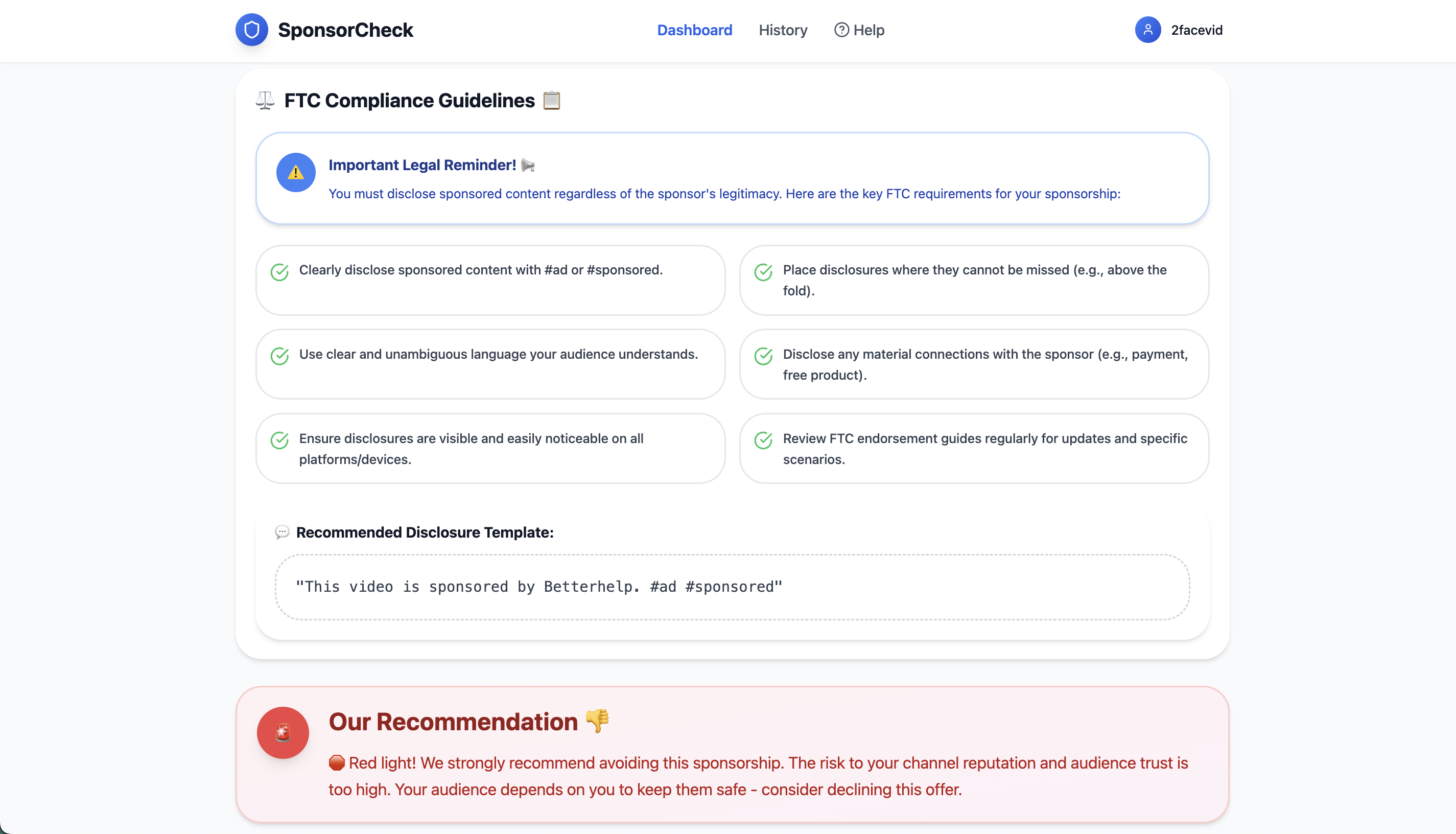Click the megaphone icon near Legal Reminder
Screen dimensions: 1456x834
pos(528,166)
